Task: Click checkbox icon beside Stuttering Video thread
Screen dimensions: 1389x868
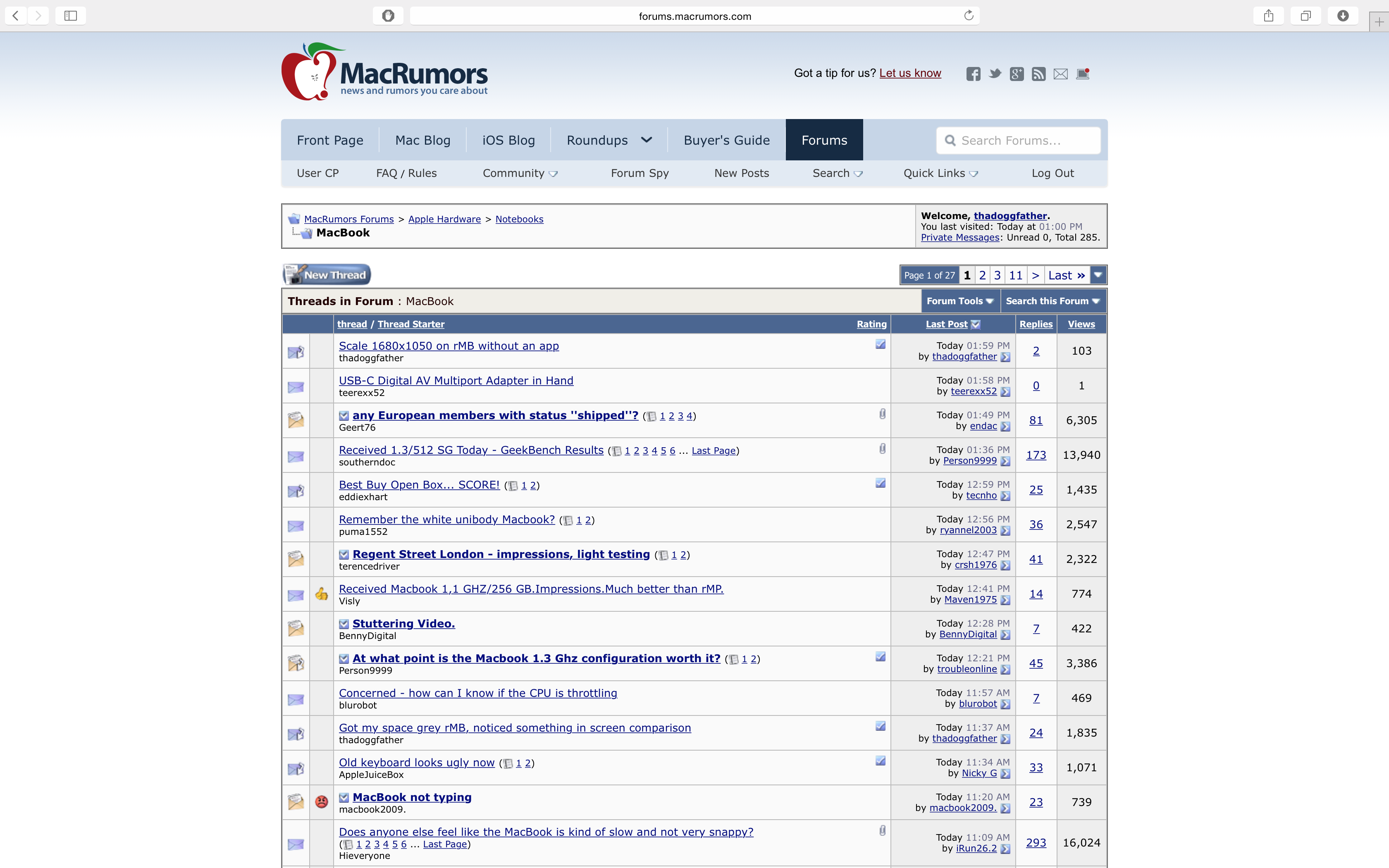Action: (x=344, y=624)
